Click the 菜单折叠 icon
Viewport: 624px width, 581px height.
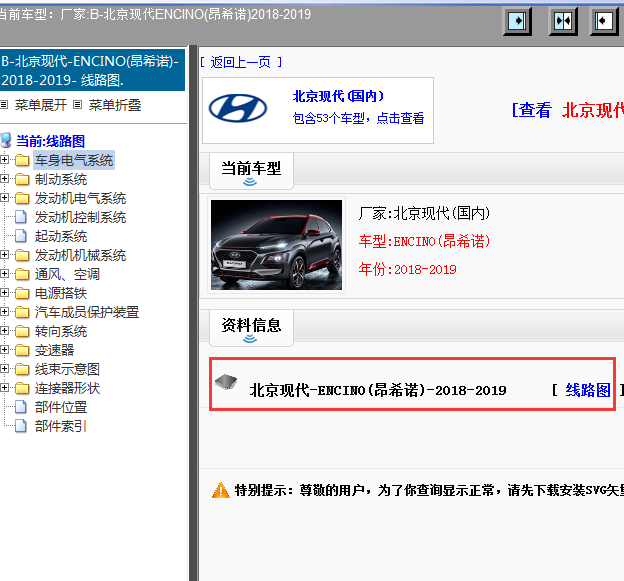tap(78, 105)
